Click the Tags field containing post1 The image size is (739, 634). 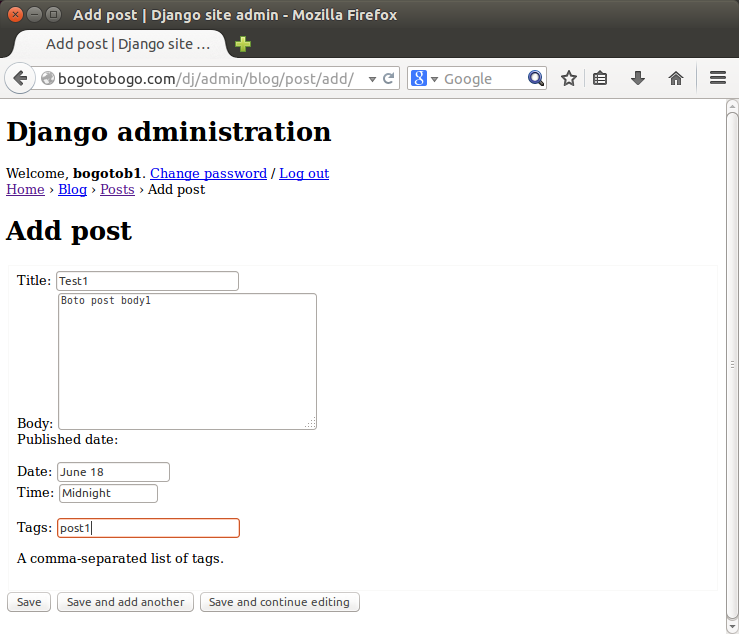point(148,528)
